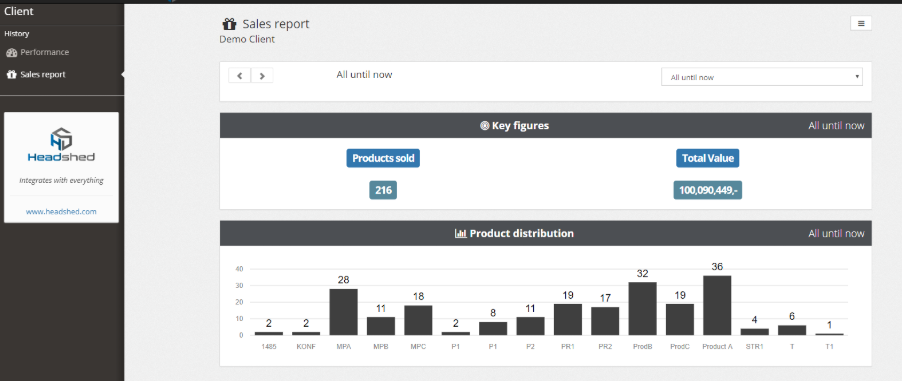Click the Products sold badge
Image resolution: width=902 pixels, height=381 pixels.
coord(383,158)
